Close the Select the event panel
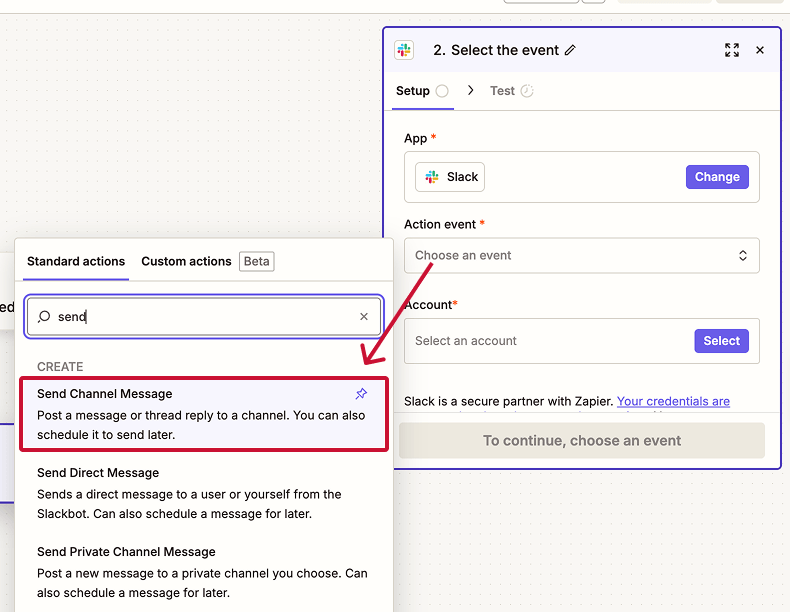The image size is (790, 612). point(760,50)
